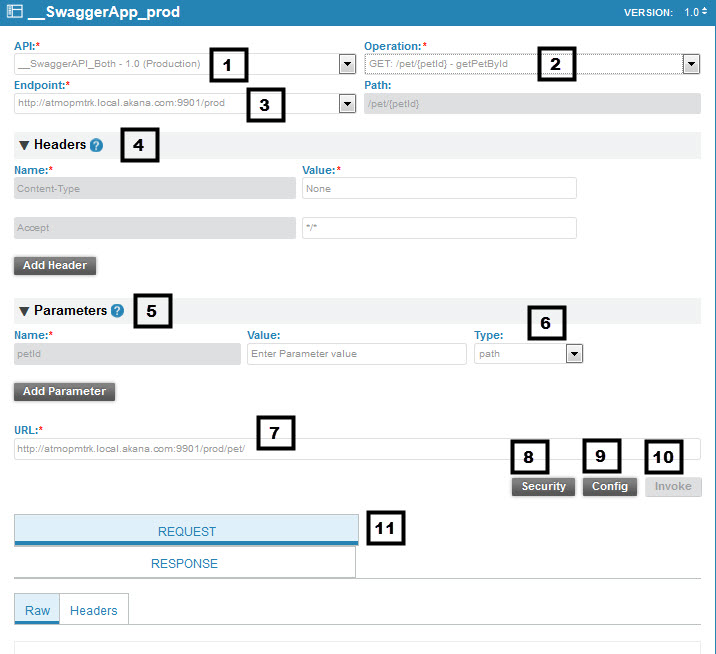The image size is (716, 654).
Task: Select the Raw tab
Action: coord(37,610)
